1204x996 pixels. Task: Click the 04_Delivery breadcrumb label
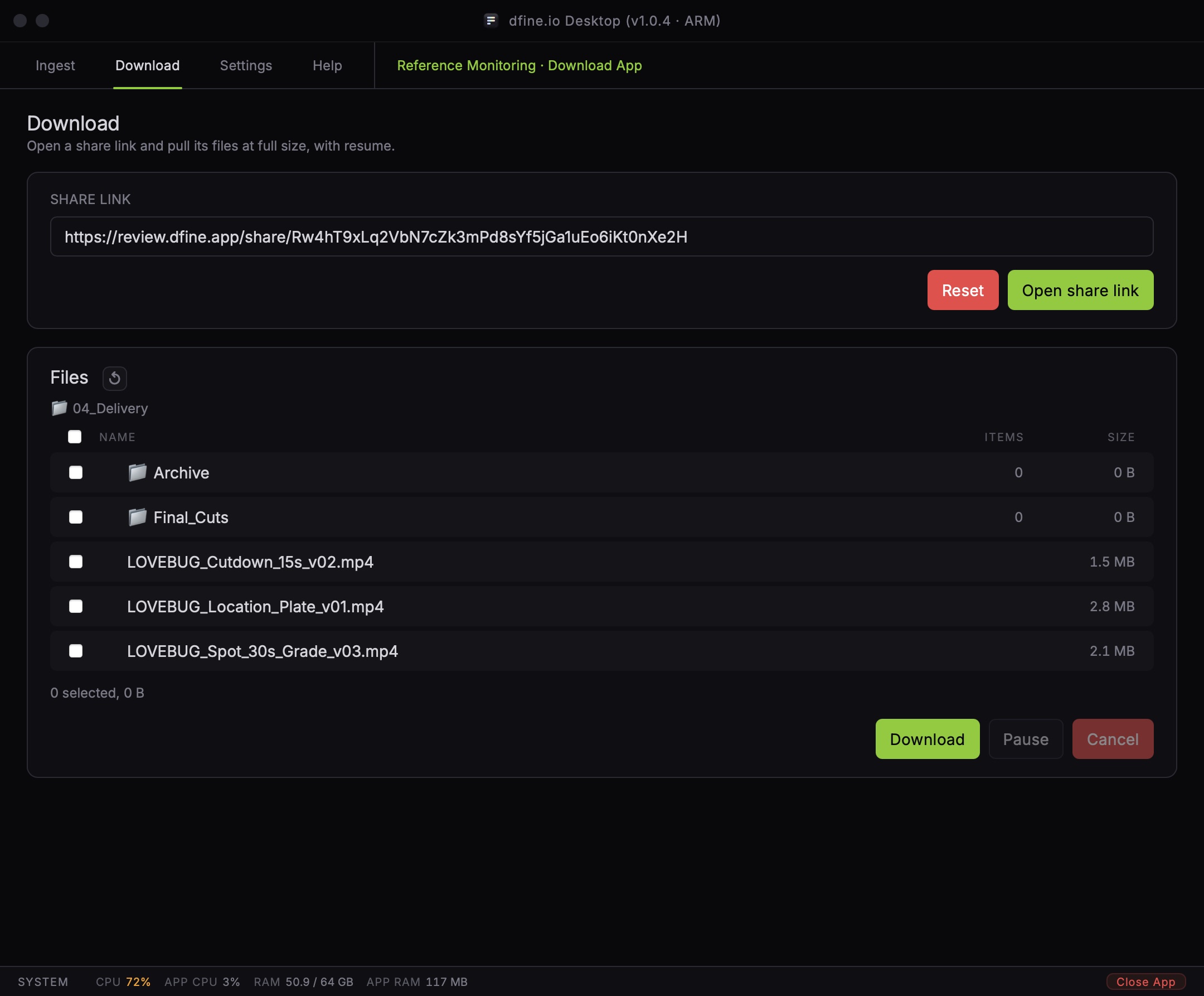[110, 409]
